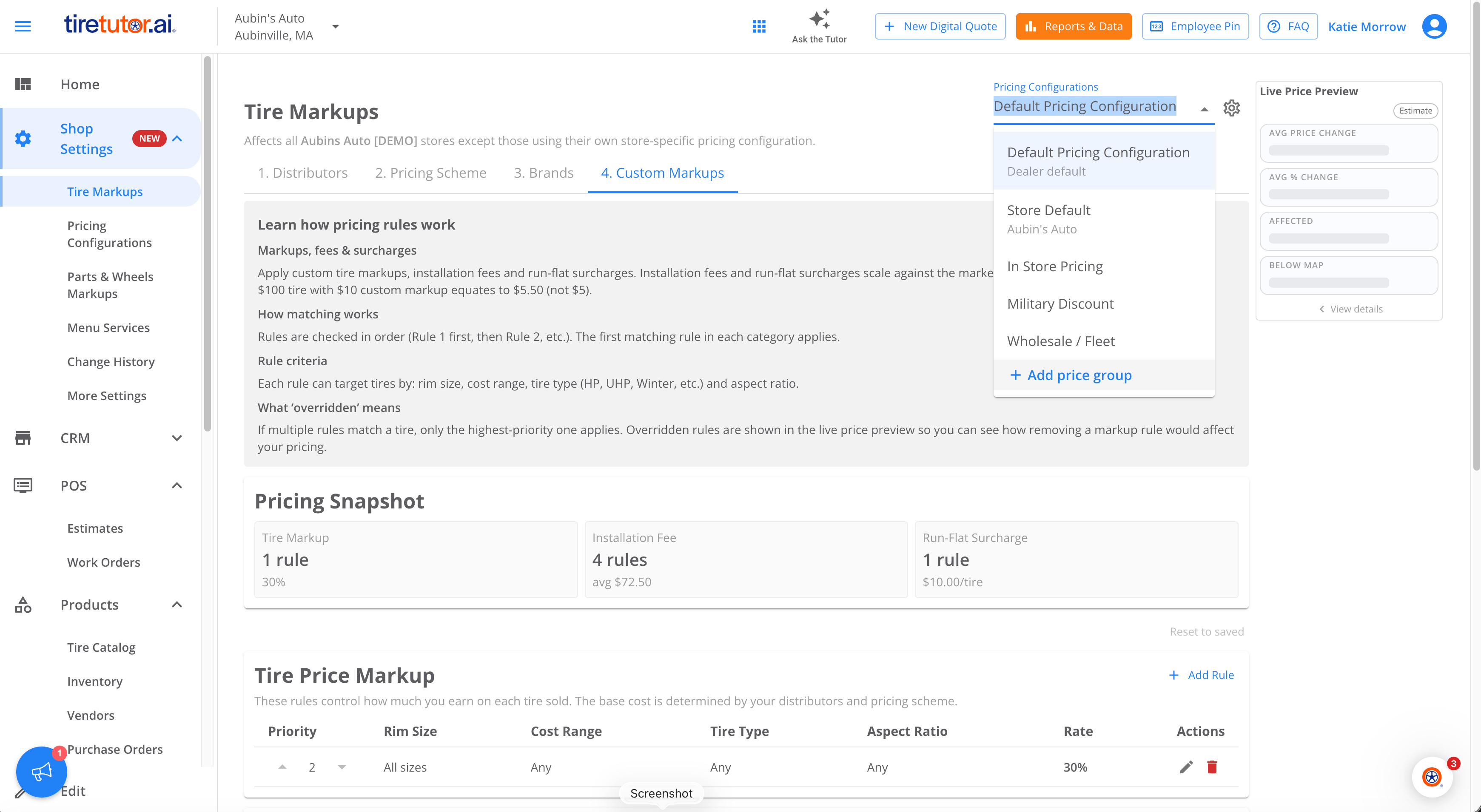1481x812 pixels.
Task: Open the tutor chat widget bubble
Action: pyautogui.click(x=1432, y=778)
